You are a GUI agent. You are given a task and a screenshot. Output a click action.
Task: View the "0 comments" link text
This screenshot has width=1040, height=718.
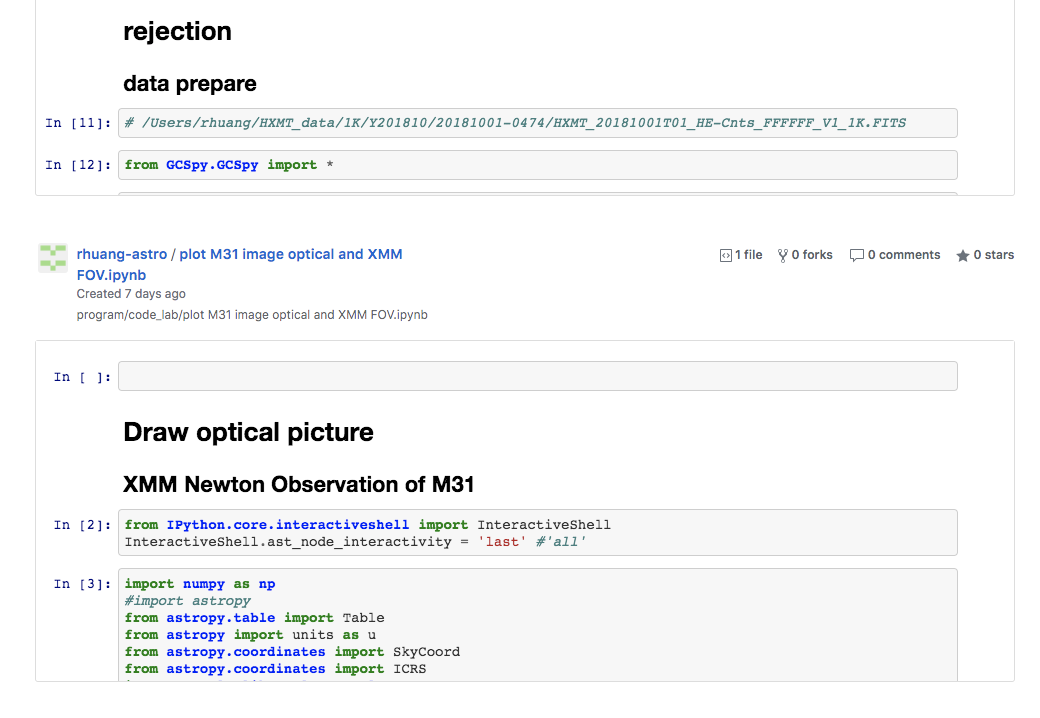pos(904,255)
